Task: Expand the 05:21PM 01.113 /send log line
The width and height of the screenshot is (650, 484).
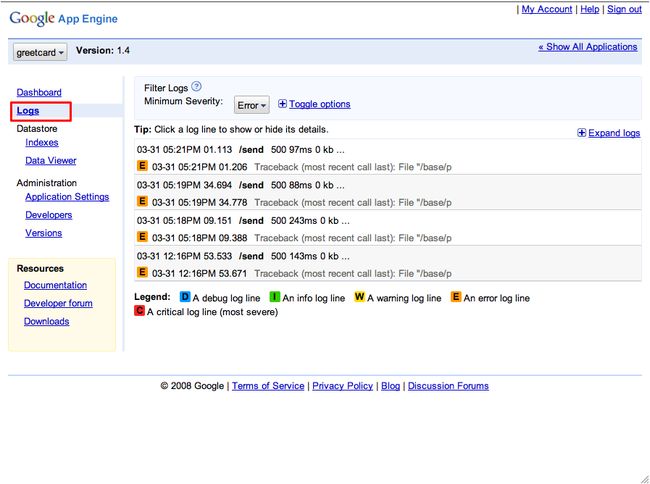Action: [388, 150]
